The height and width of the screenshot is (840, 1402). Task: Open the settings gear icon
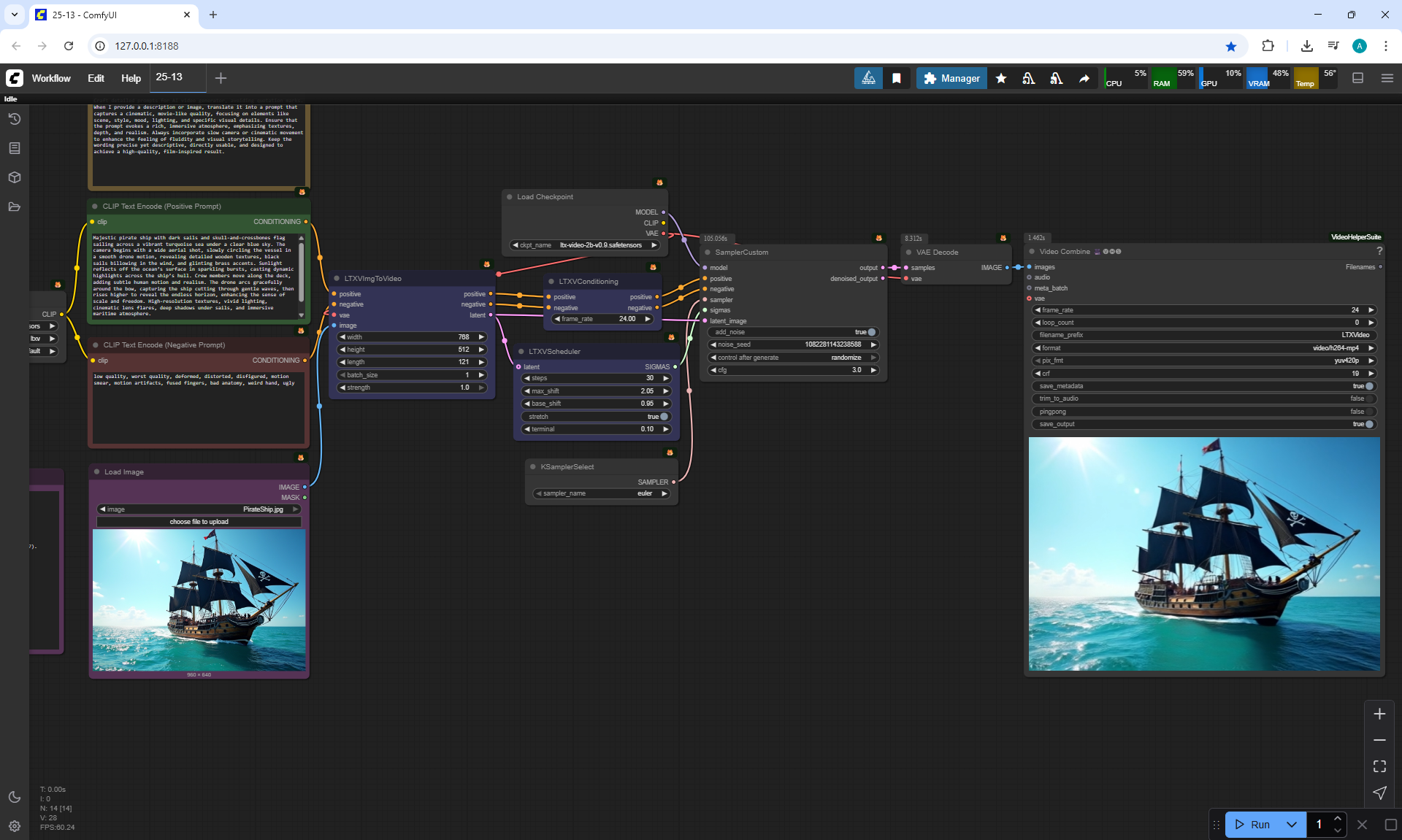pyautogui.click(x=14, y=826)
